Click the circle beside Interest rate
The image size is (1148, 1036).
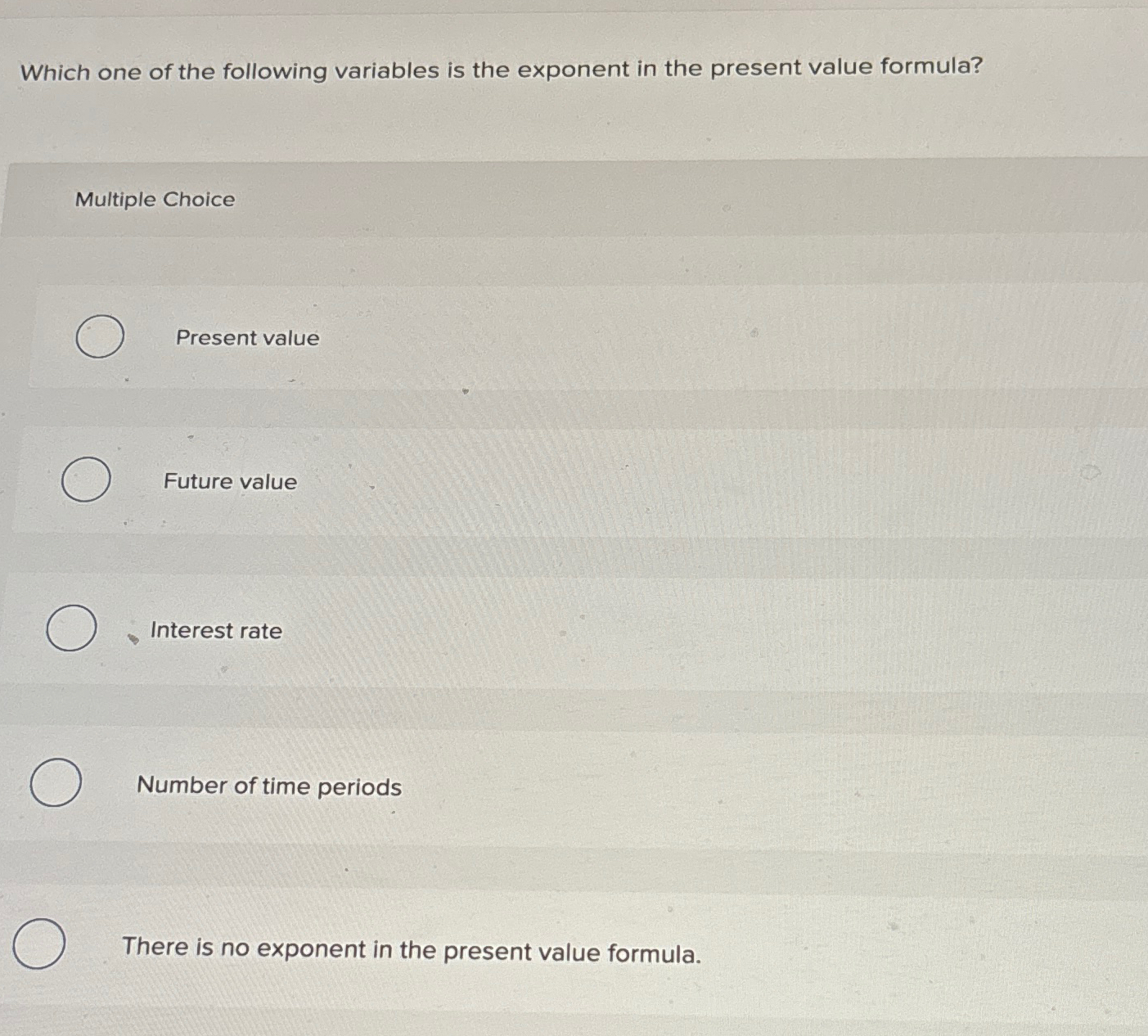[x=71, y=628]
